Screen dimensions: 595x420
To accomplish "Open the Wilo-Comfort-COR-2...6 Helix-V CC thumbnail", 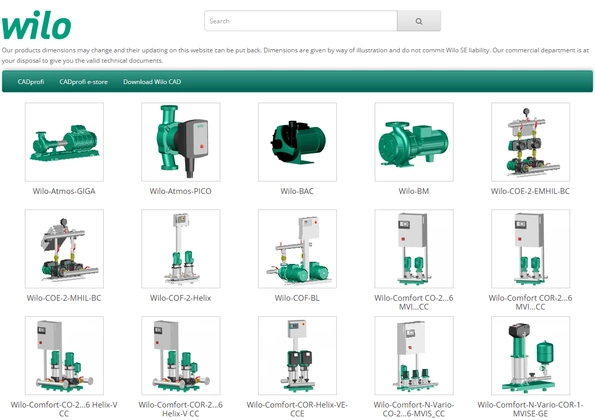I will pos(181,356).
